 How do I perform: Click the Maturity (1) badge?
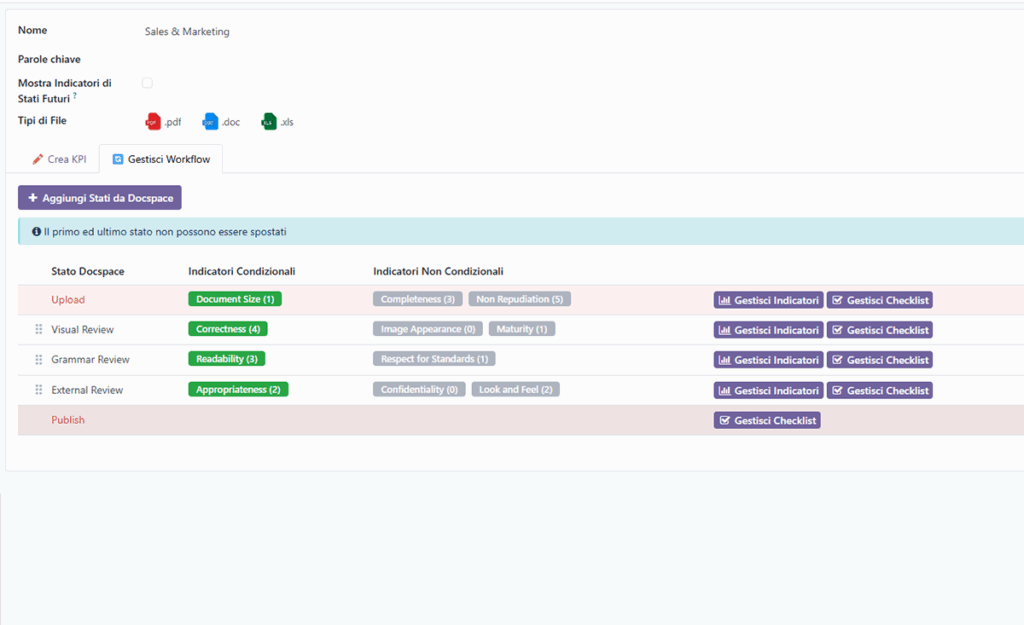[x=522, y=329]
